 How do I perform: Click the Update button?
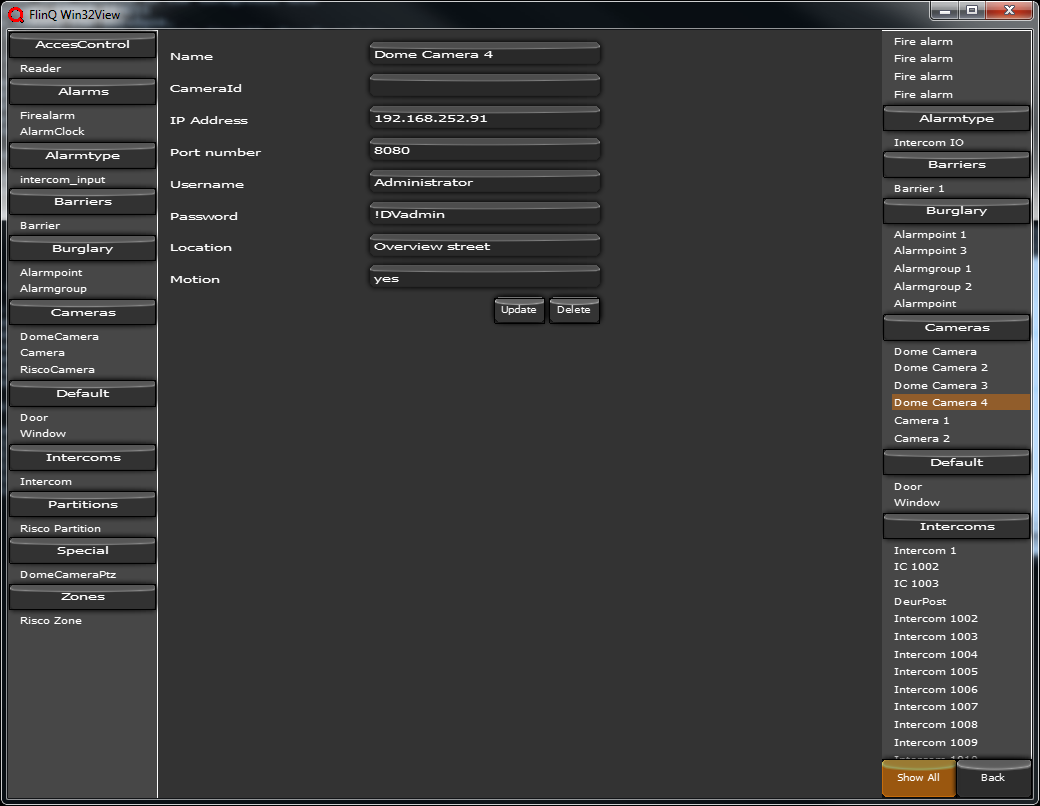click(519, 310)
